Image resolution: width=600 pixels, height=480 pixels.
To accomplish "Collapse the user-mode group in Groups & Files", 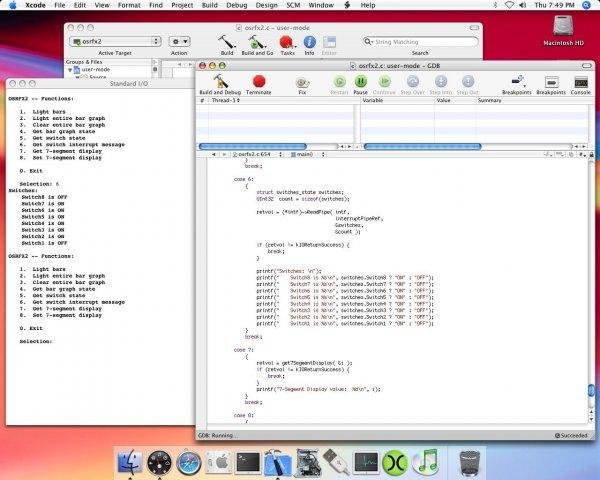I will pyautogui.click(x=70, y=70).
